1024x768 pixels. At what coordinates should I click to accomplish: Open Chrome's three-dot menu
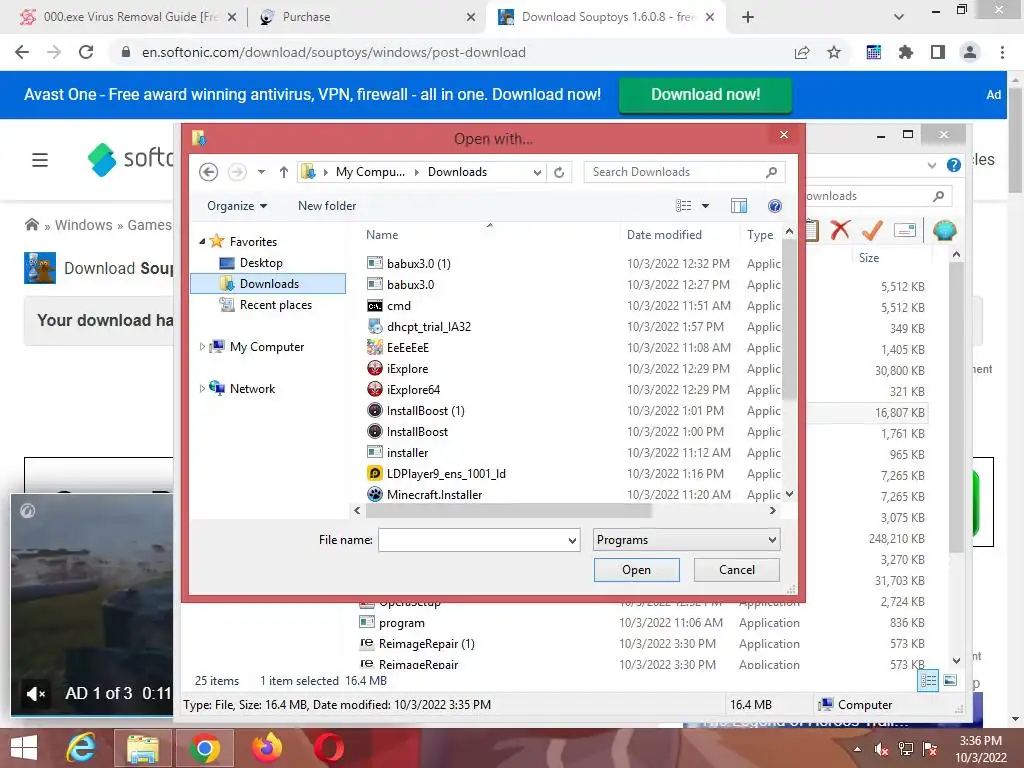coord(1002,52)
